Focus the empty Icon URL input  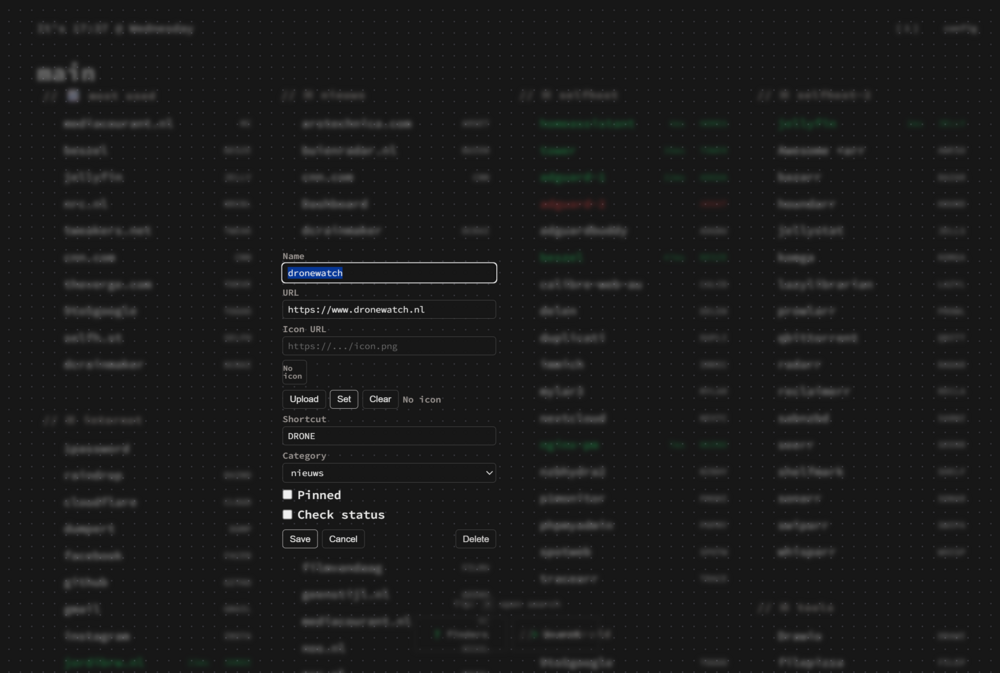click(x=389, y=346)
